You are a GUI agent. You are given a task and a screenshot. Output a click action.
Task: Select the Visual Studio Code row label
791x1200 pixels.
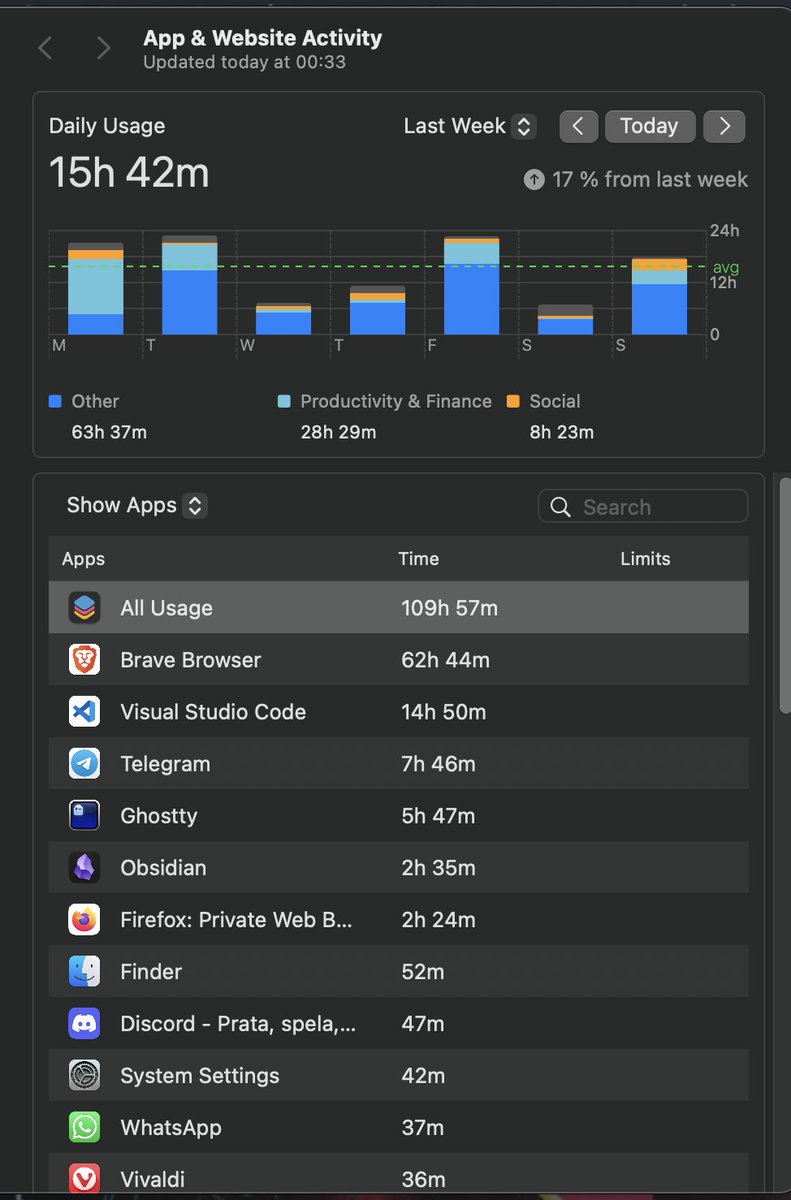pos(213,712)
